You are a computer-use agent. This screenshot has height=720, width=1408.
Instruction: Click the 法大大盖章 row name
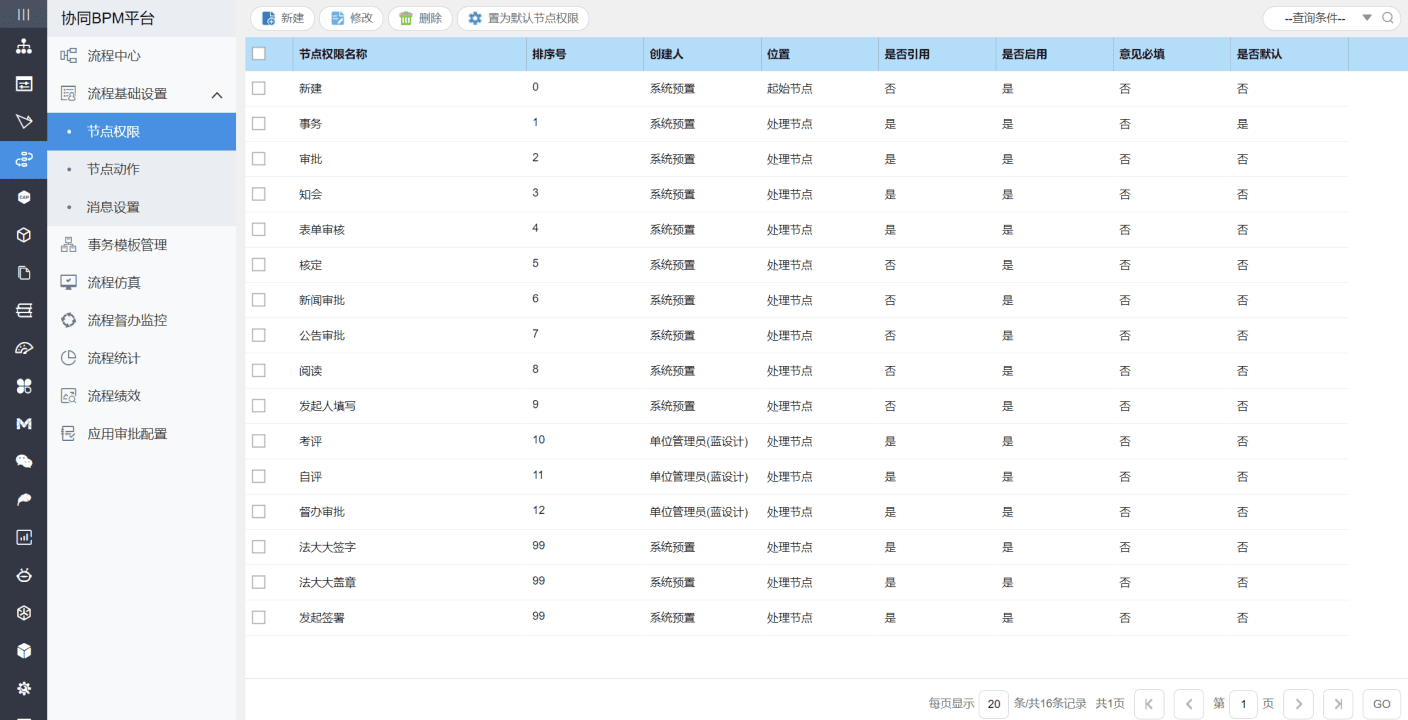pos(327,582)
